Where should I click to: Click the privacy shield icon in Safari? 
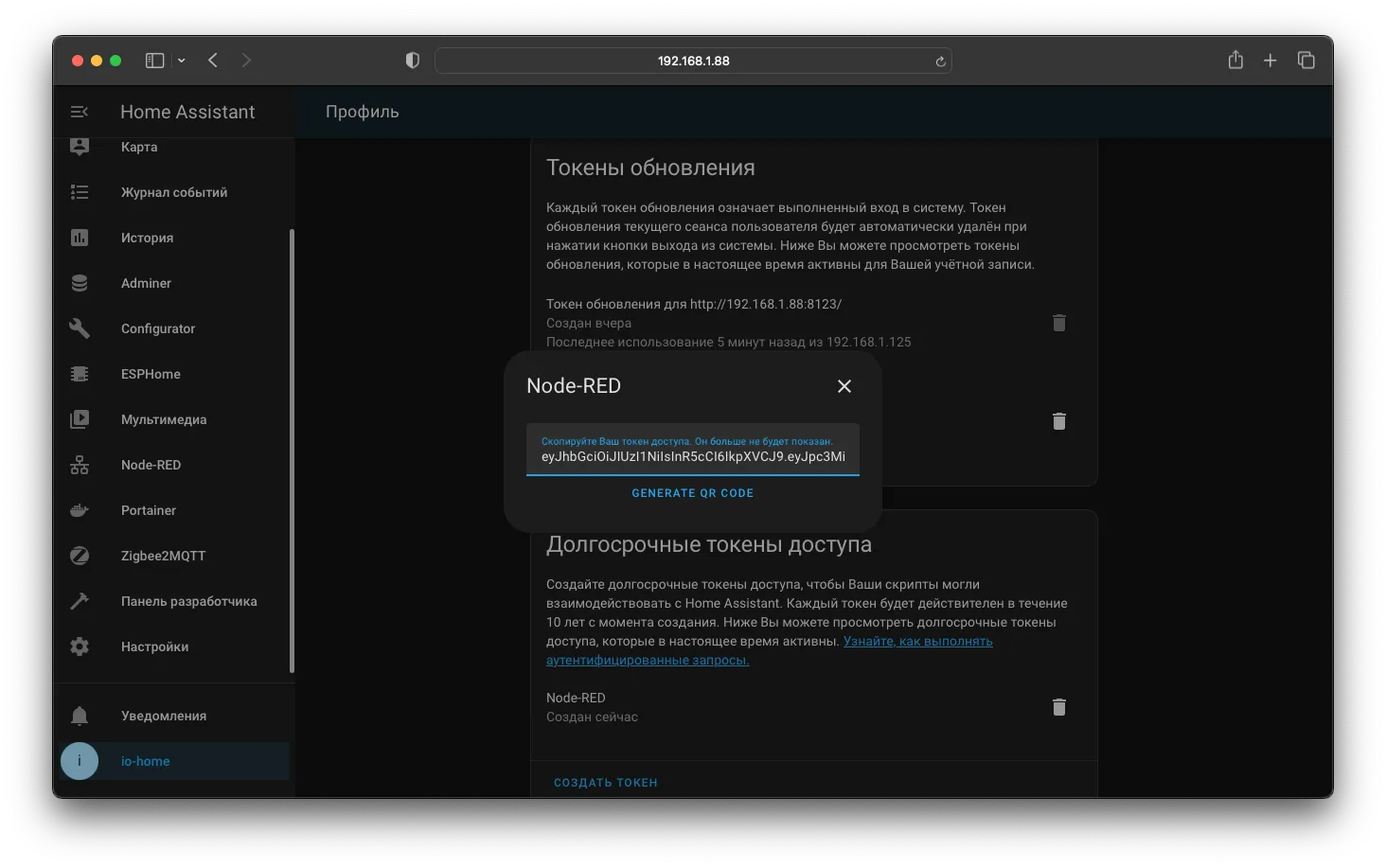tap(412, 61)
